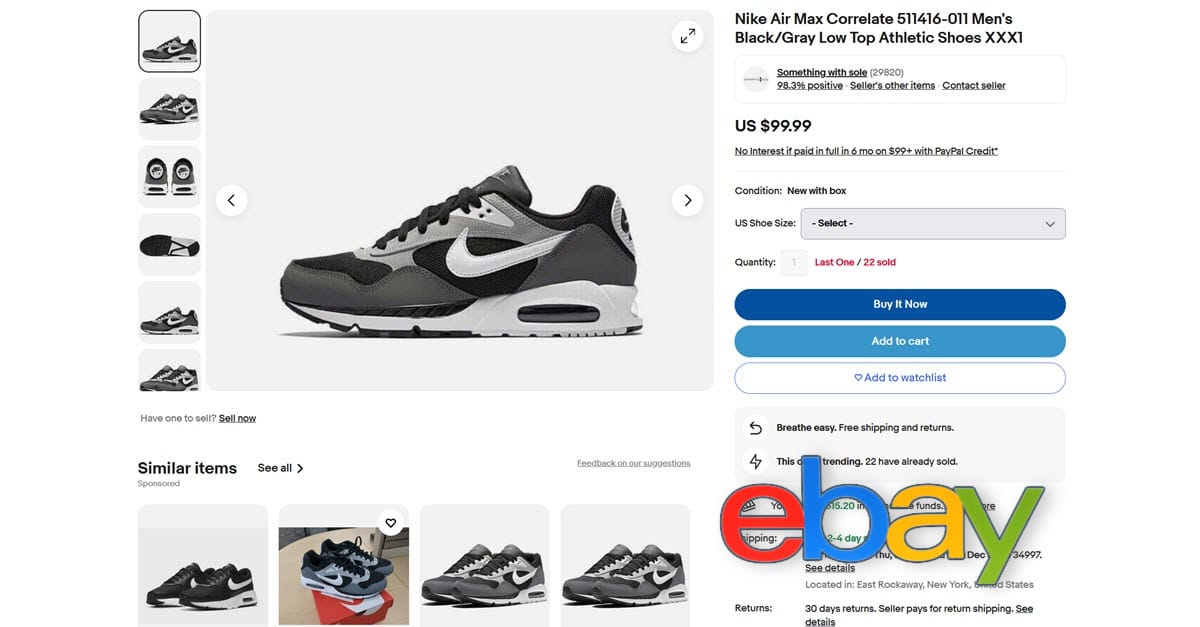Open the Sell now link
The width and height of the screenshot is (1200, 627).
[237, 418]
